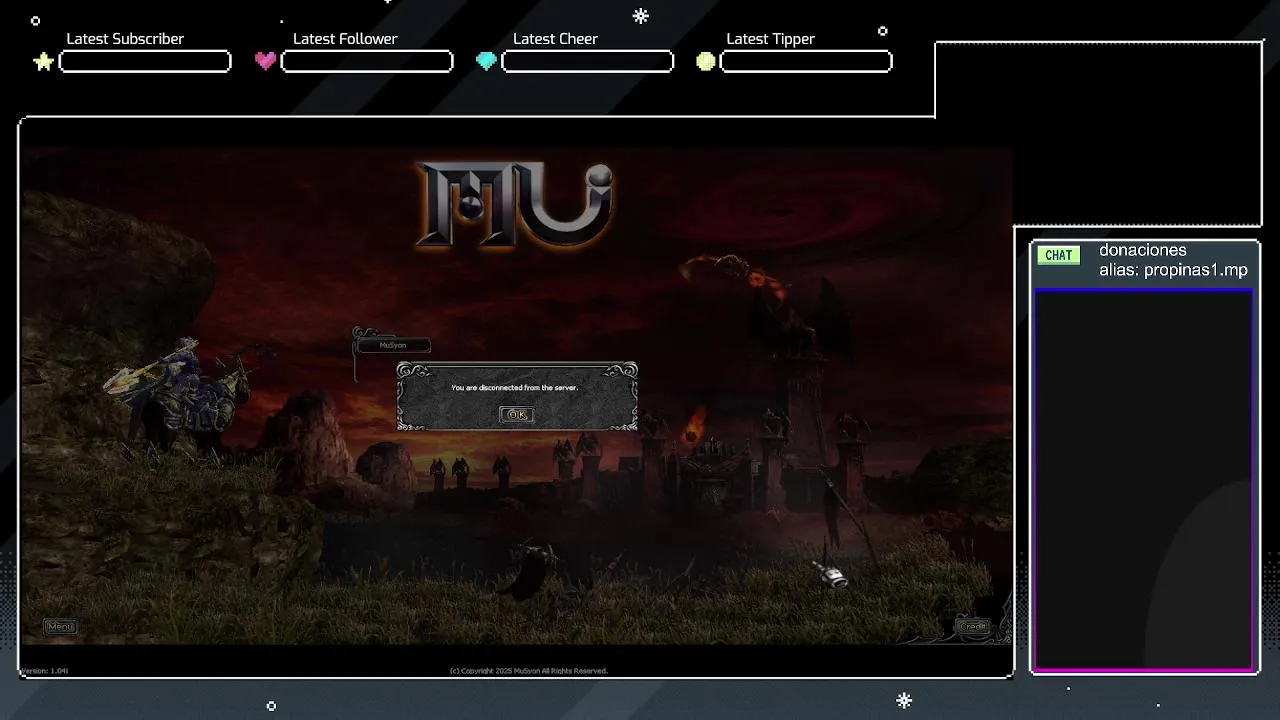Click the "donaciones" text

(x=1143, y=250)
